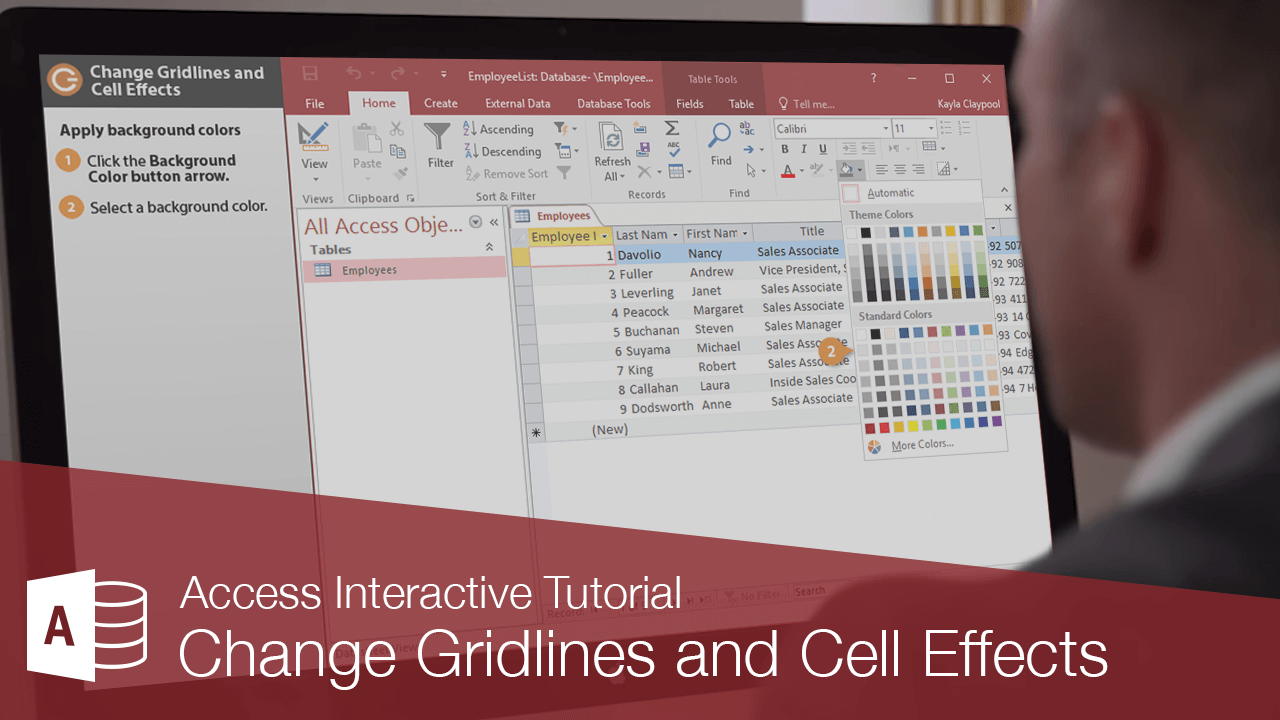Switch to the Create ribbon tab

click(x=441, y=103)
